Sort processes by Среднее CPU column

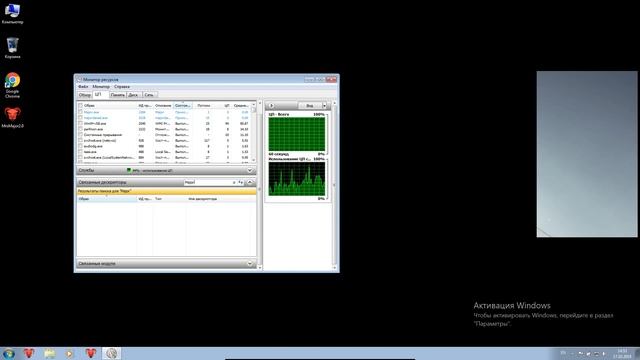pos(241,105)
